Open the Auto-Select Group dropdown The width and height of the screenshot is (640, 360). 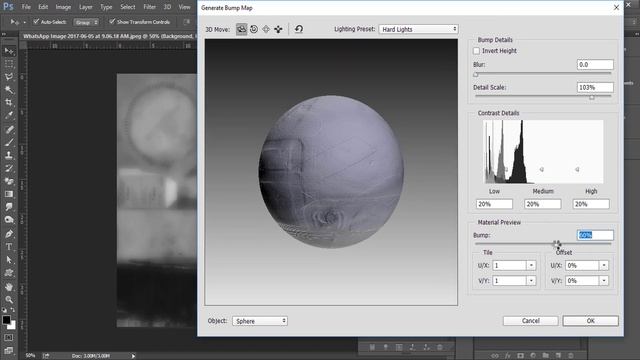point(86,22)
